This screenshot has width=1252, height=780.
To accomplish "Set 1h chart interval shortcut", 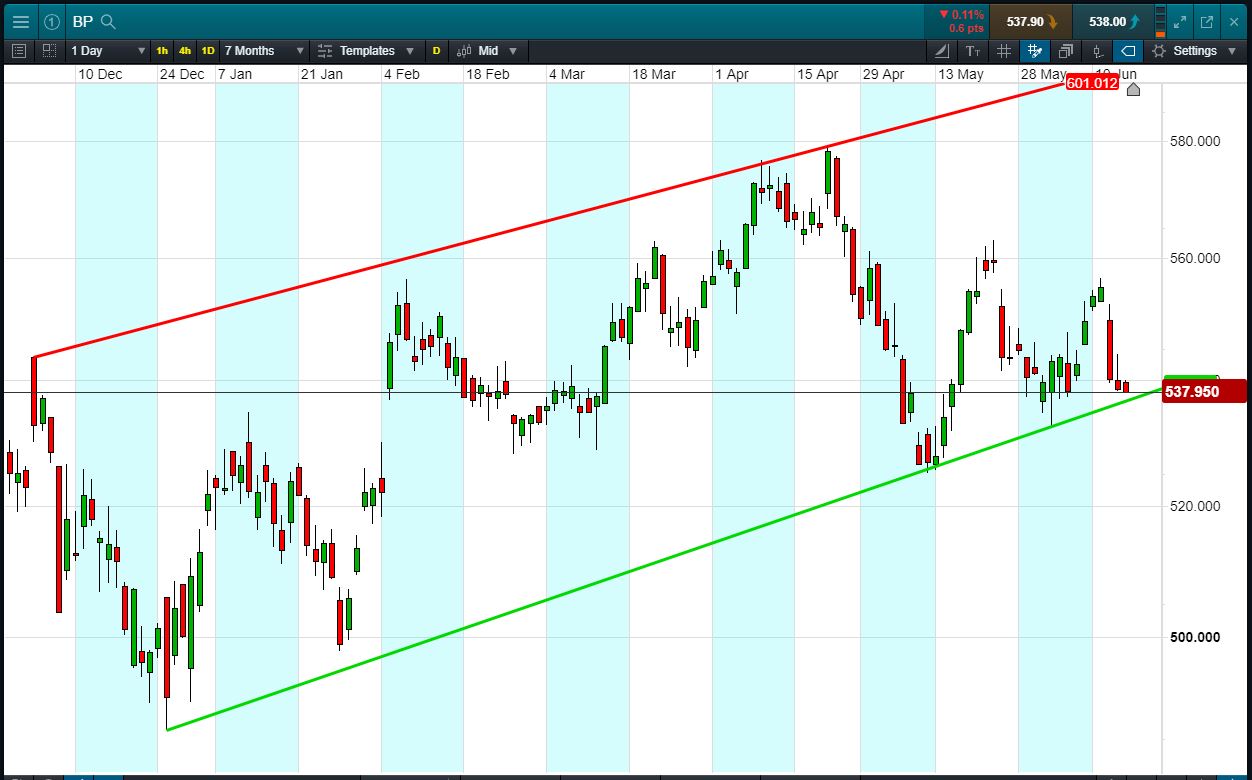I will [162, 50].
